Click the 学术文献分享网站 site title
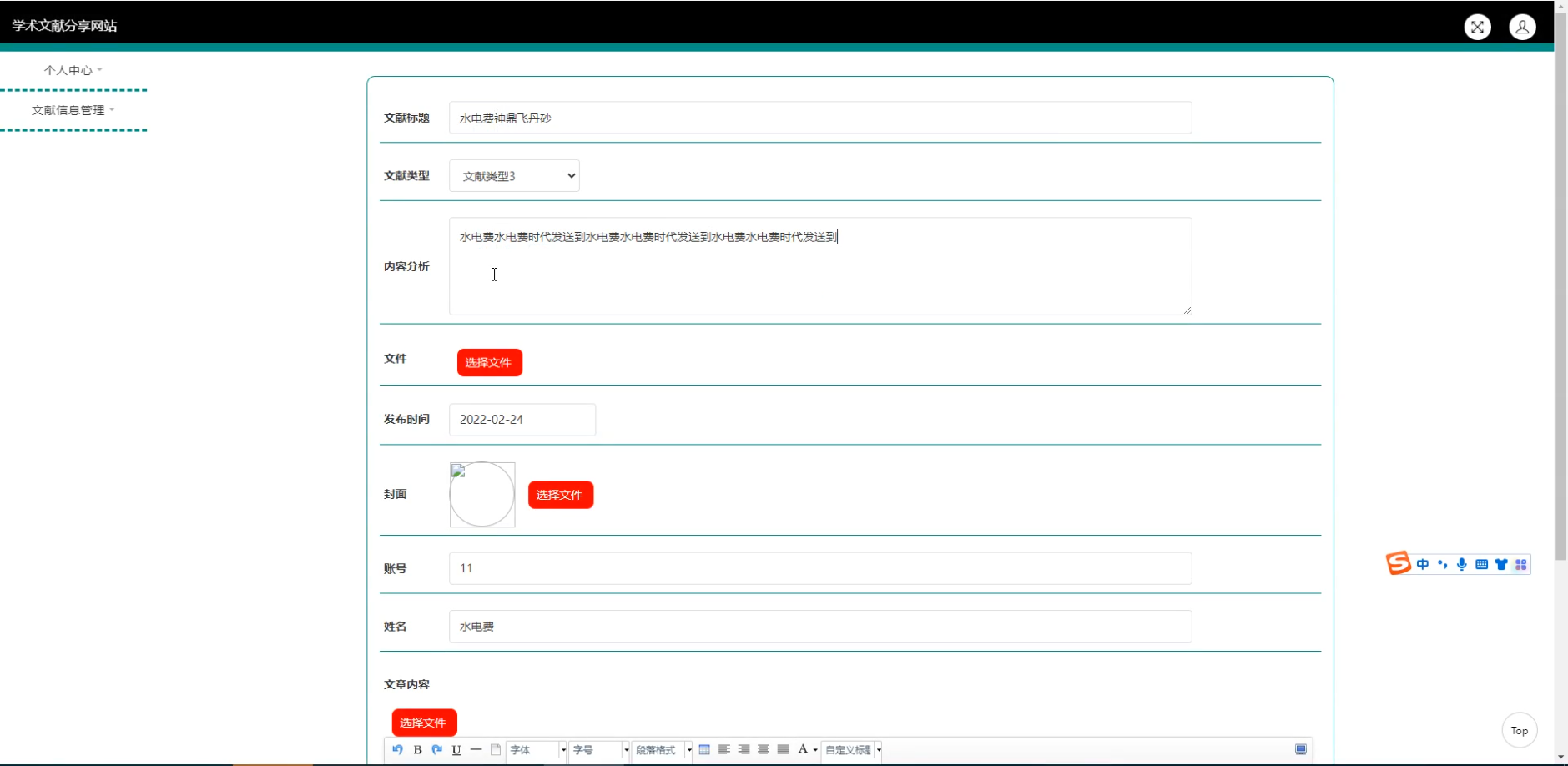Viewport: 1568px width, 766px height. coord(64,26)
